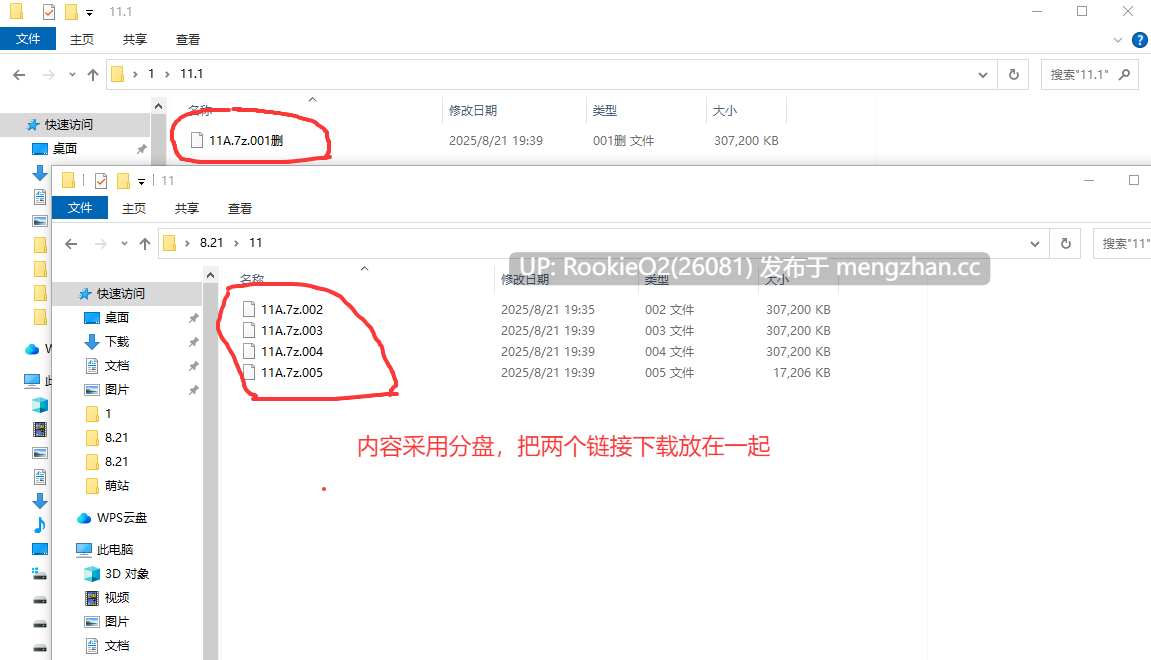
Task: Open 桌面 in the 11 window sidebar
Action: coord(117,317)
